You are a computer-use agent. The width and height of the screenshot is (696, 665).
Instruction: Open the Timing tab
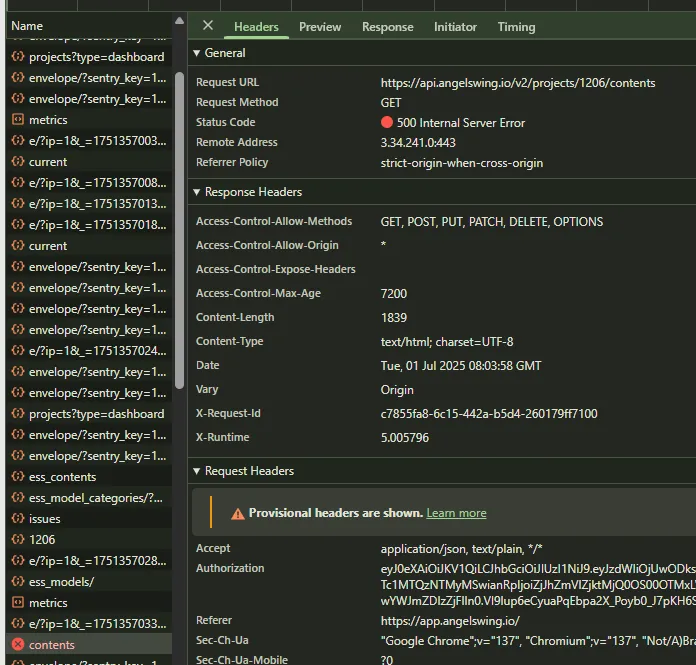pyautogui.click(x=516, y=27)
